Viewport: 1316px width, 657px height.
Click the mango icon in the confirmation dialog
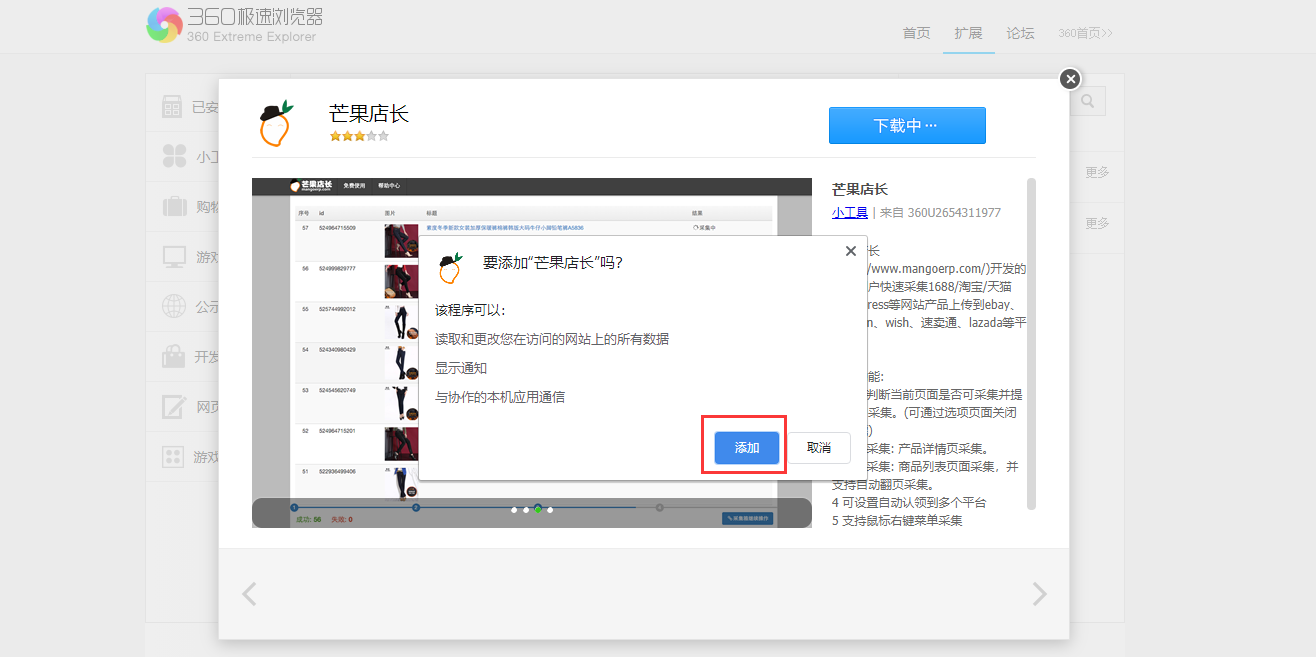coord(451,268)
